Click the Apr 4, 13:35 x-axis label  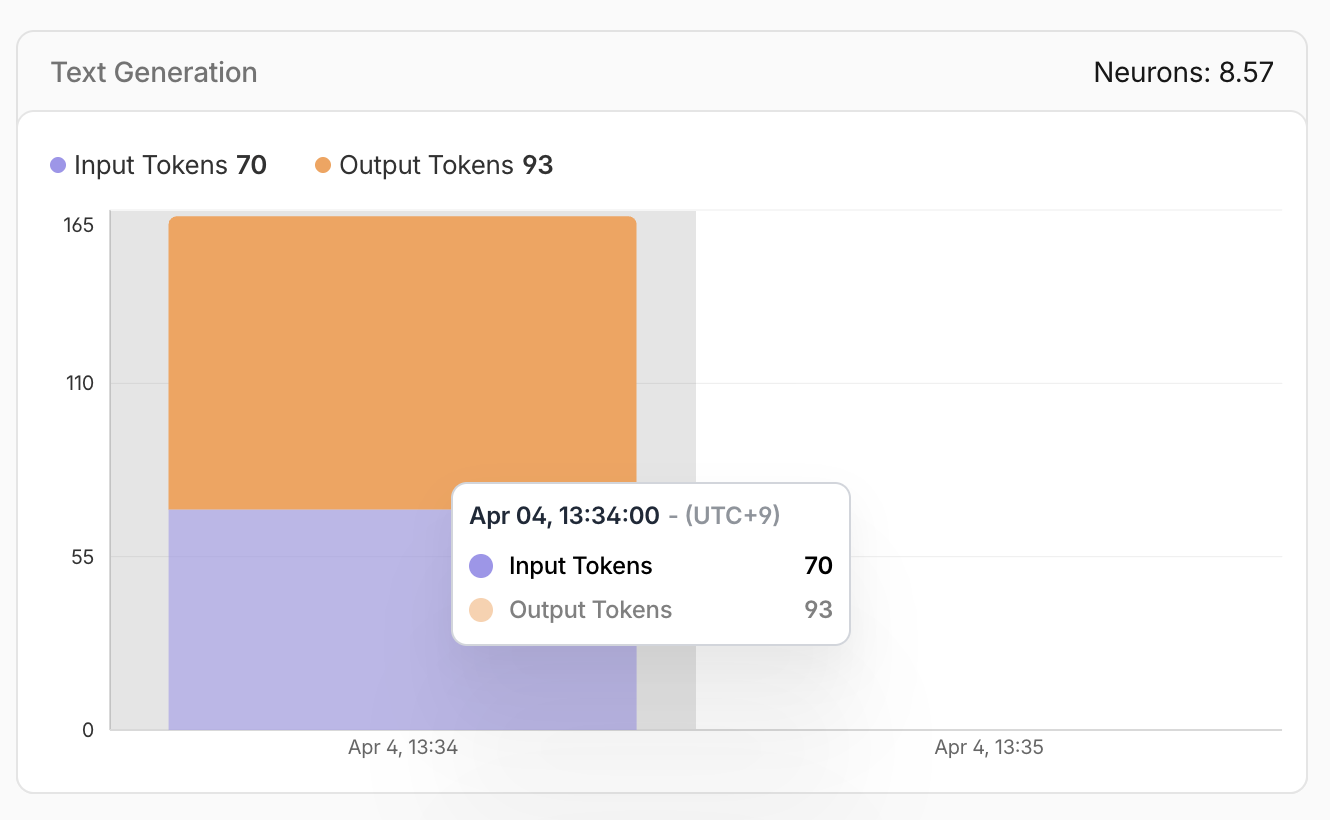(989, 747)
